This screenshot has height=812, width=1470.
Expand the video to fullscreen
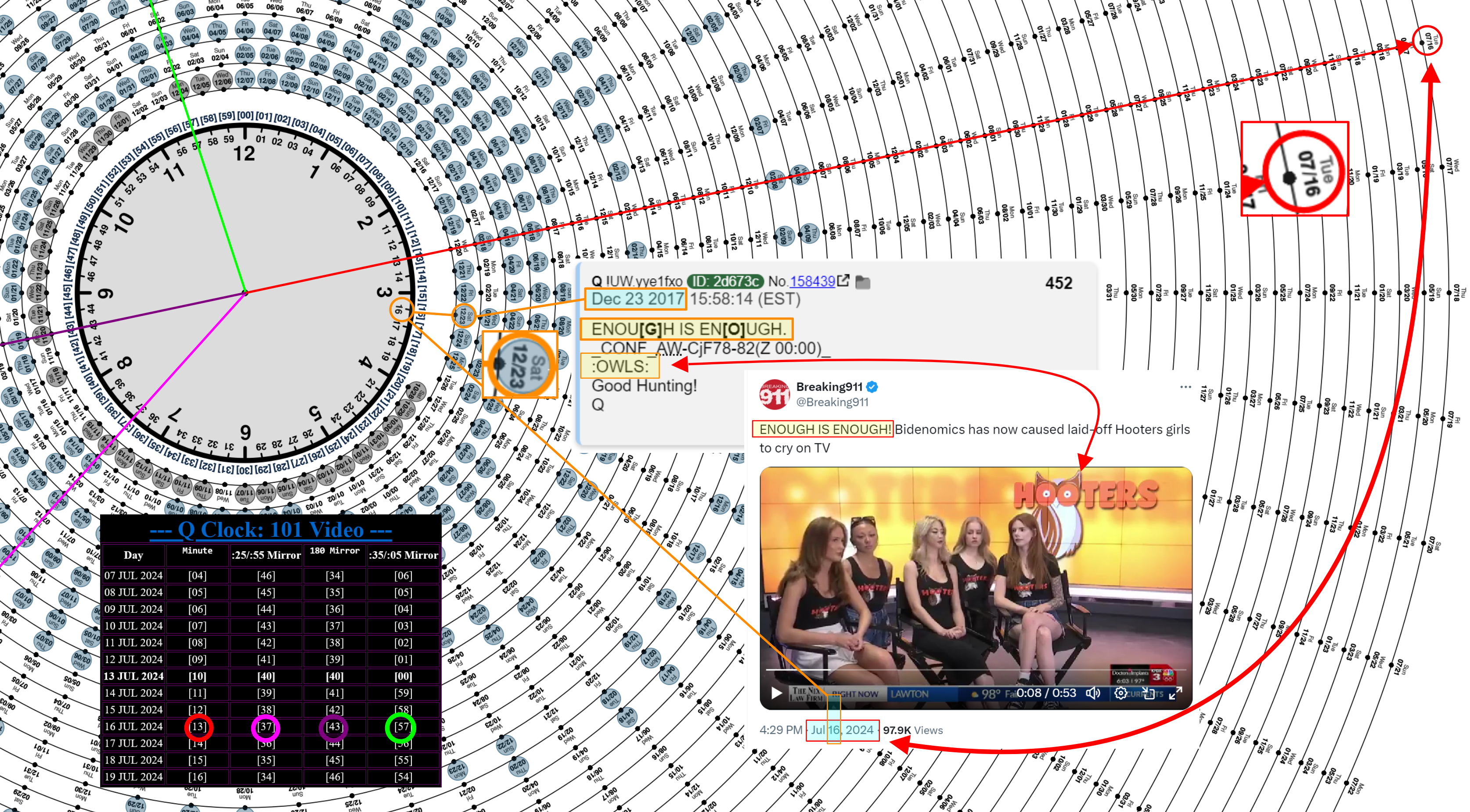(1175, 693)
